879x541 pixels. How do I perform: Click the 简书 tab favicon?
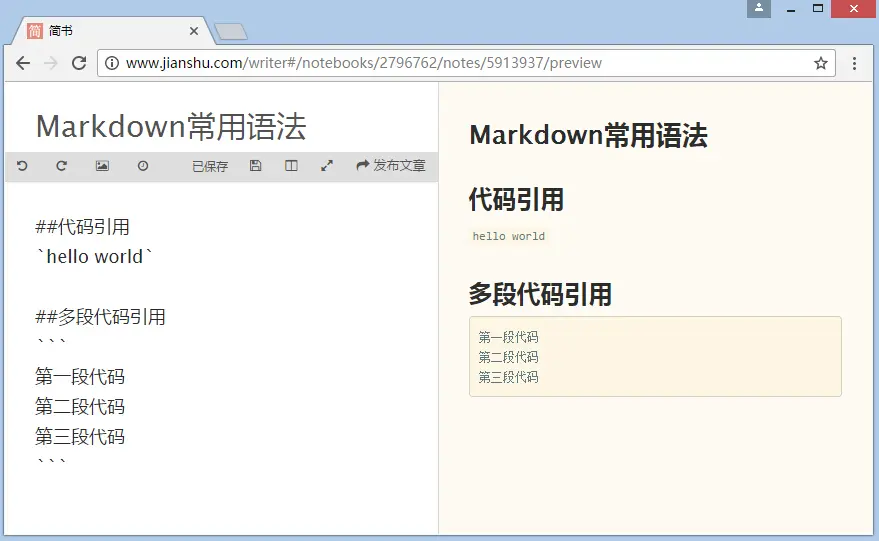35,31
